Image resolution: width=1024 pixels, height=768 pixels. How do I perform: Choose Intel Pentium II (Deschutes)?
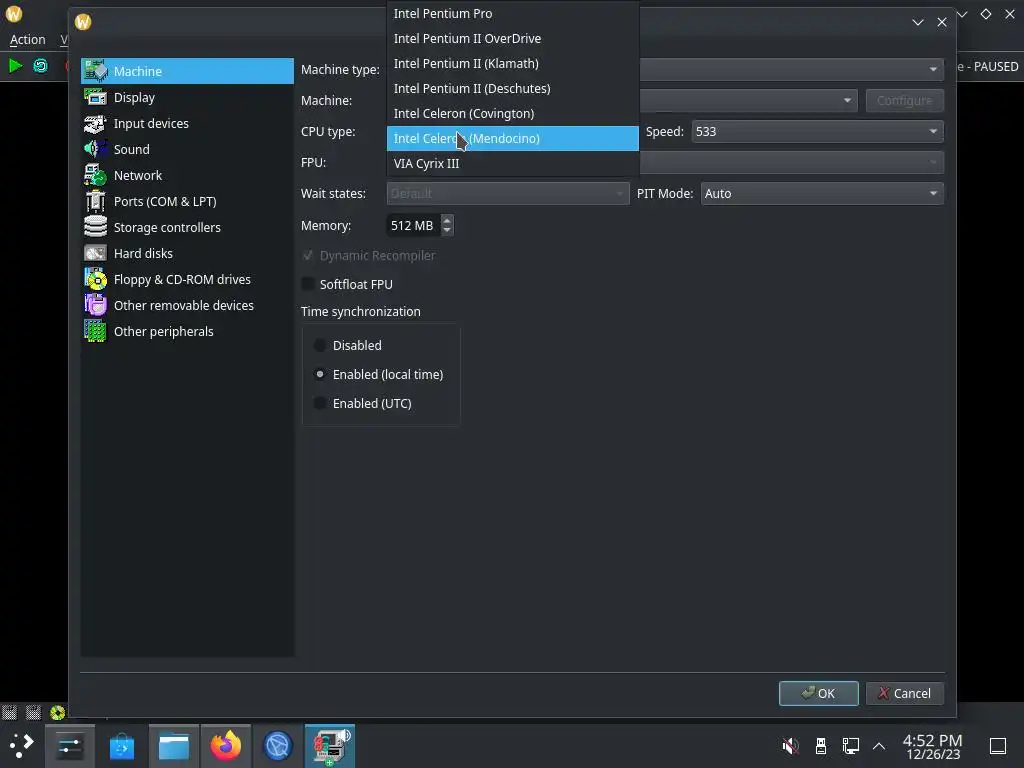tap(513, 88)
